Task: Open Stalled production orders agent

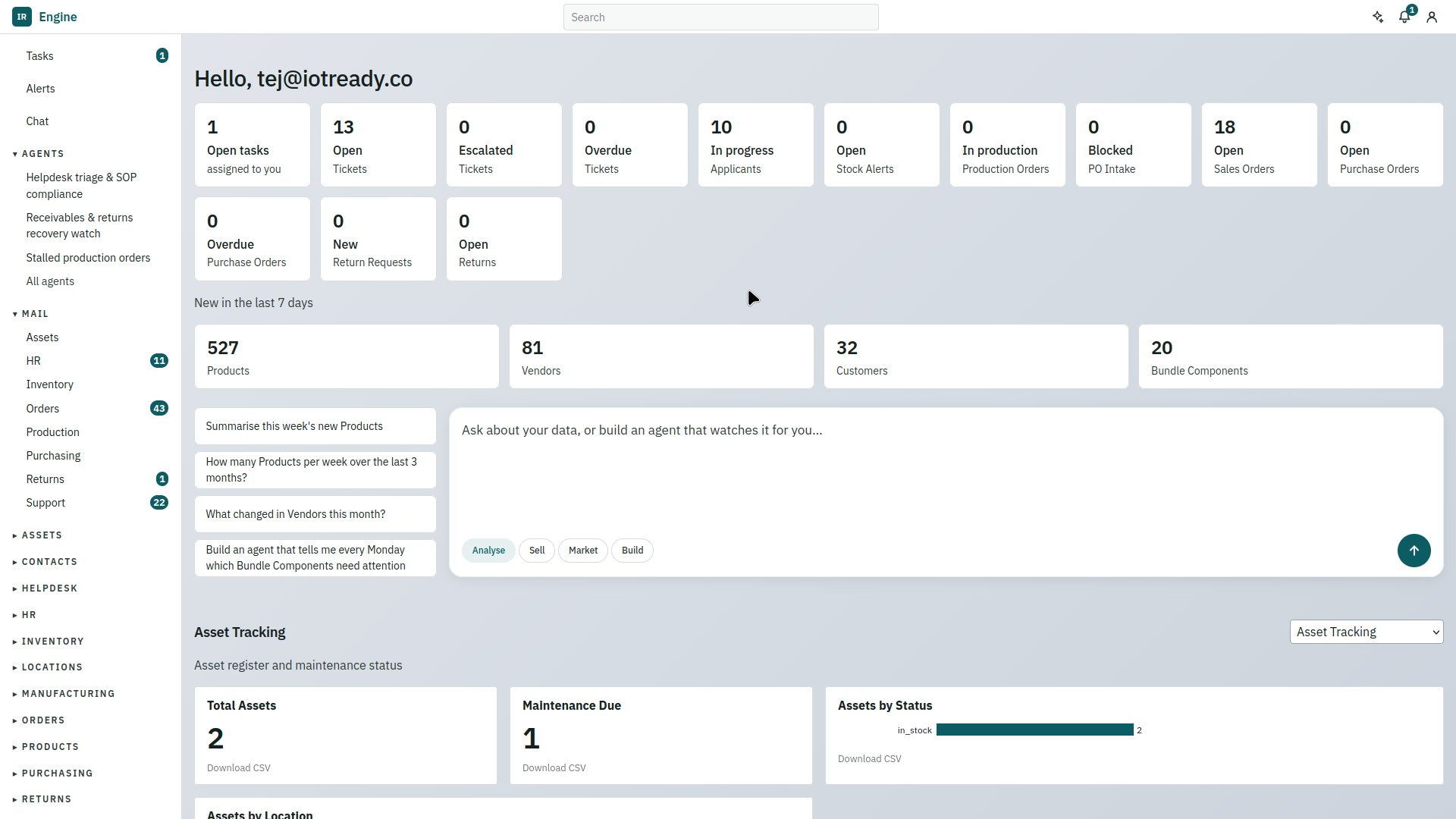Action: (88, 258)
